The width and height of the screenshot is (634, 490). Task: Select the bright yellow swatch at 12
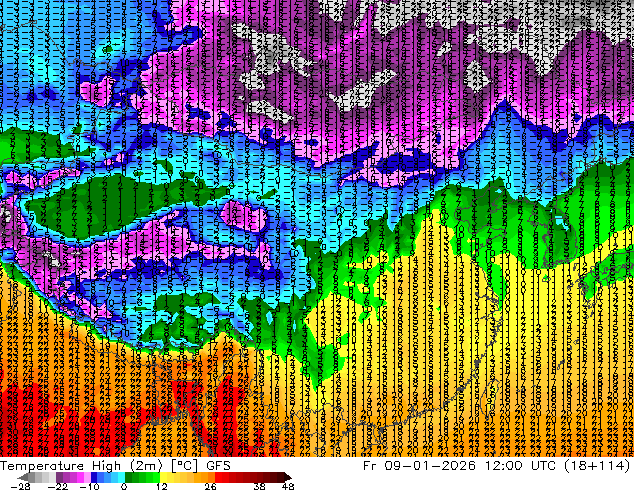[163, 477]
